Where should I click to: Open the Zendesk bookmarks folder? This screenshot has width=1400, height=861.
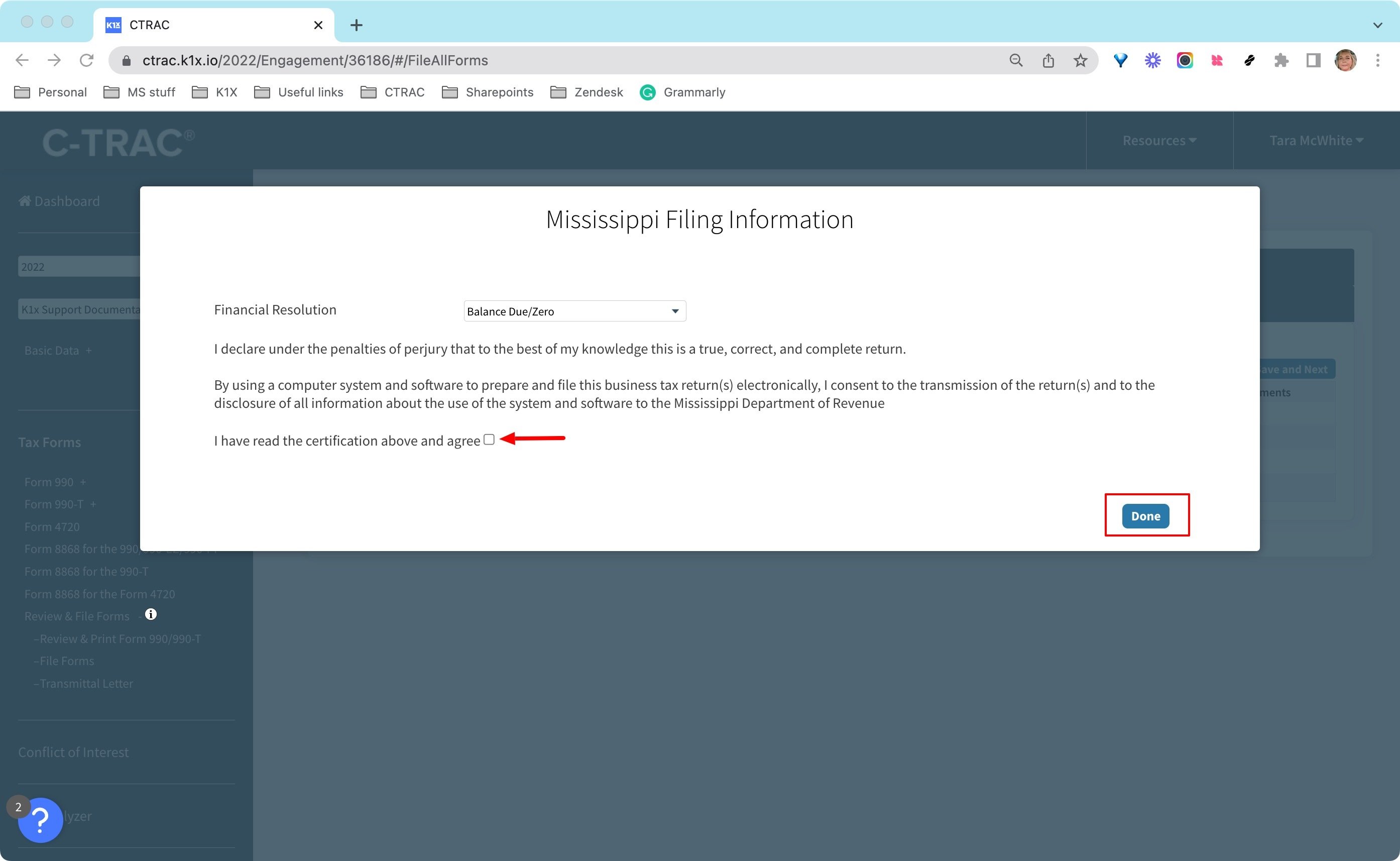coord(587,92)
